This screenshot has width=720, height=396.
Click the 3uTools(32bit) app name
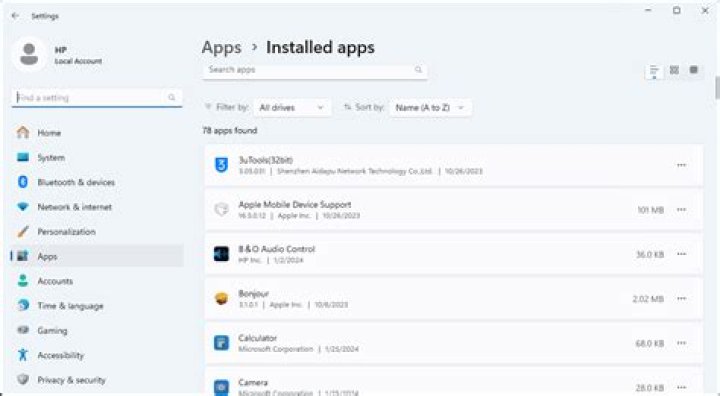pos(265,160)
